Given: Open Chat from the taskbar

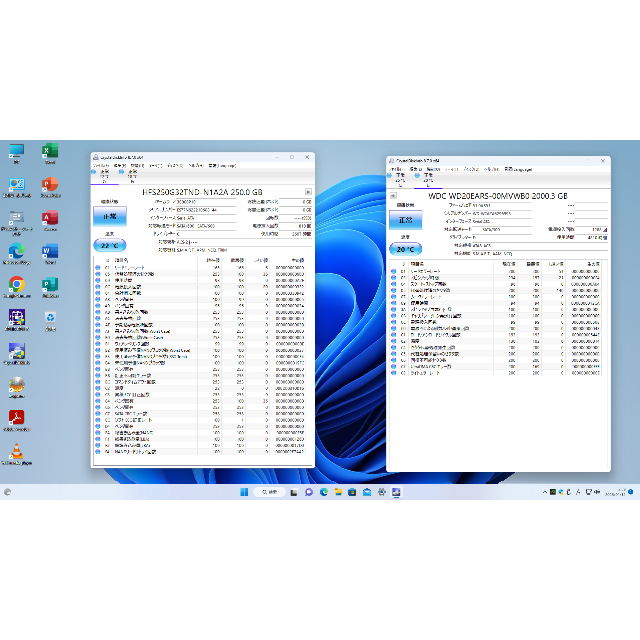Looking at the screenshot, I should [x=309, y=492].
